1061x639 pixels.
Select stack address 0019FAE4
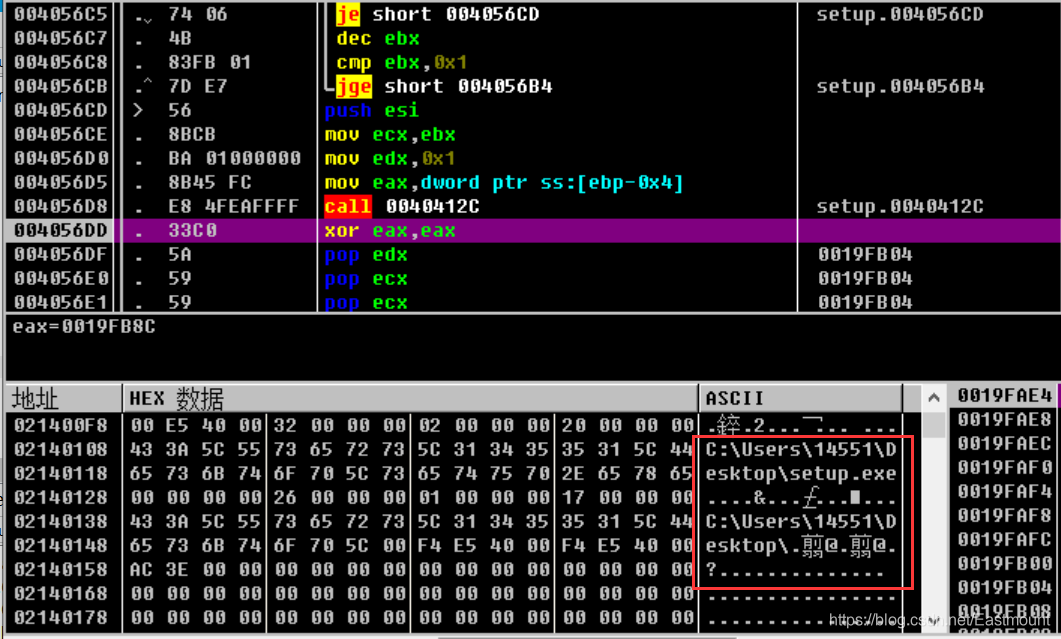[x=1004, y=395]
